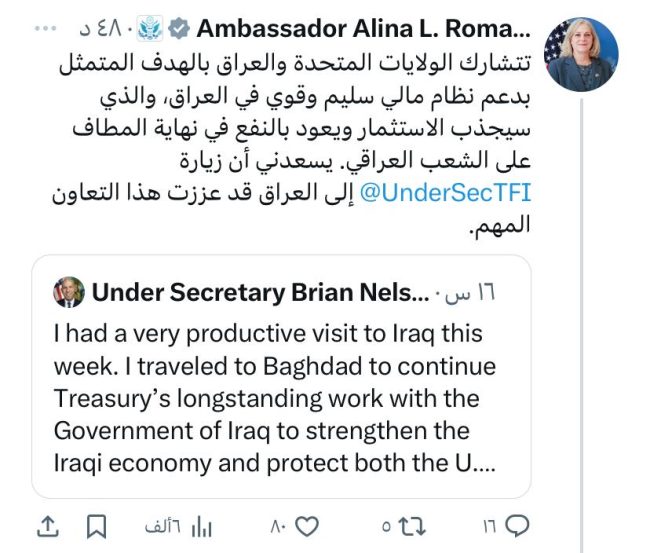650x553 pixels.
Task: Tap the share upload arrow icon
Action: 47,526
